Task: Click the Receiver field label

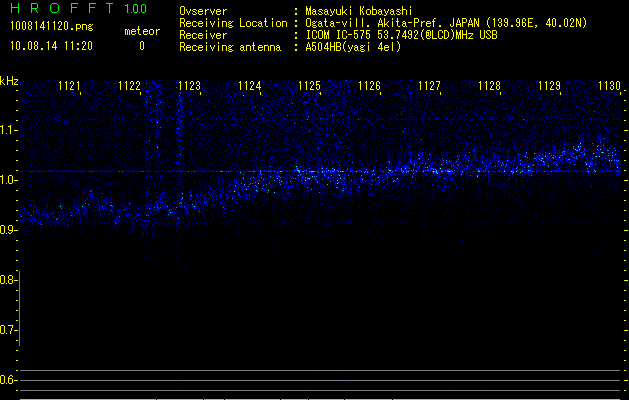Action: 203,35
